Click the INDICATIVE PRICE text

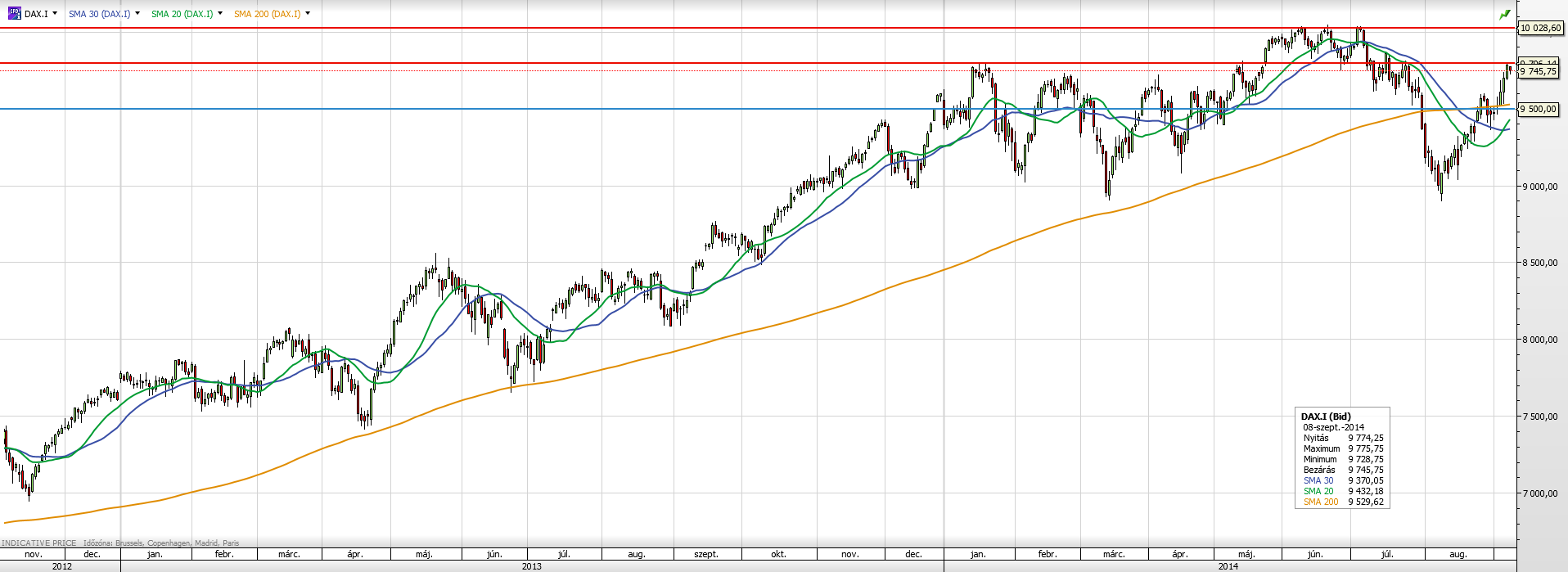tap(39, 543)
